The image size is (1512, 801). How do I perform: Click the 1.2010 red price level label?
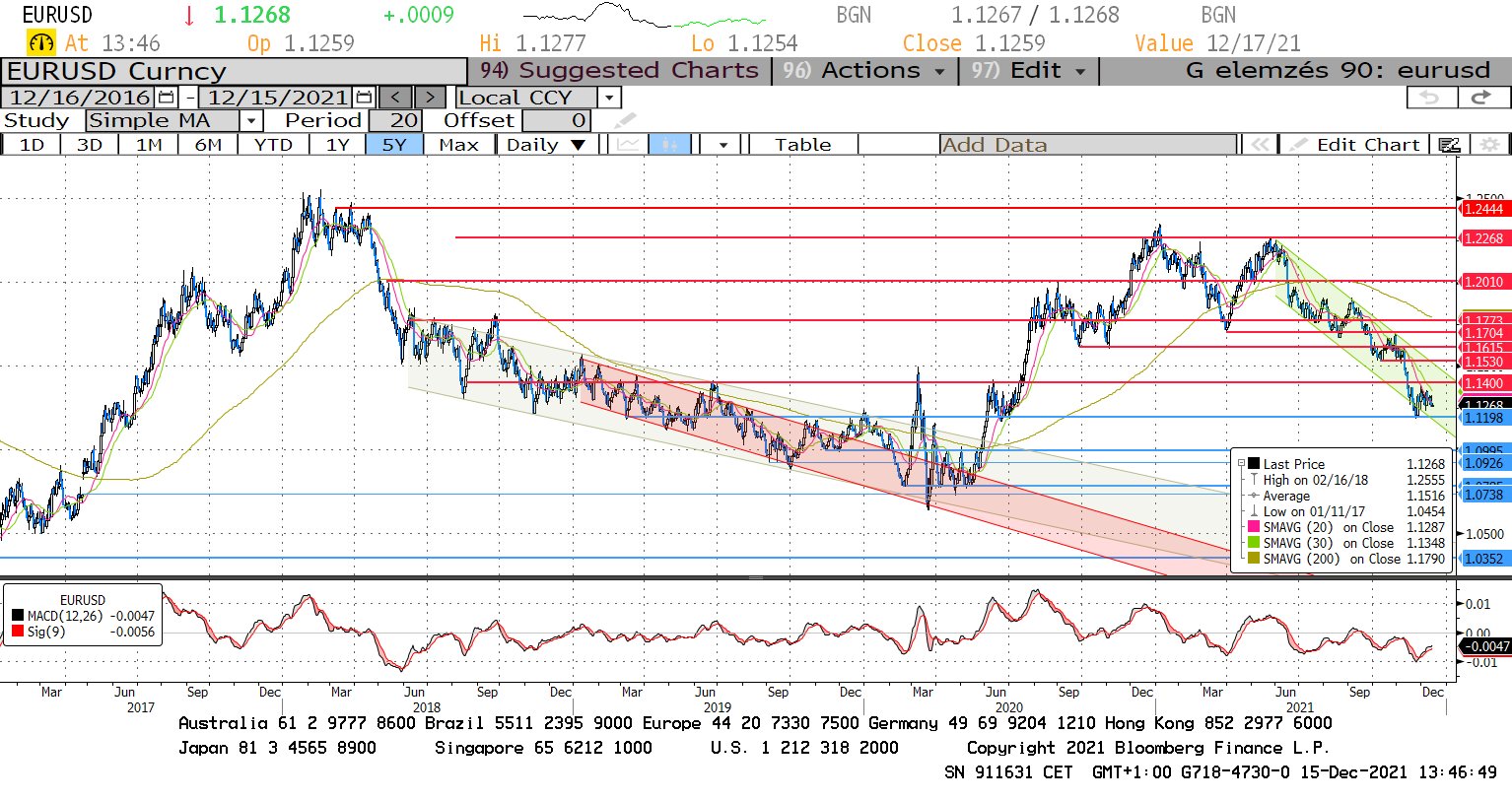click(1483, 282)
